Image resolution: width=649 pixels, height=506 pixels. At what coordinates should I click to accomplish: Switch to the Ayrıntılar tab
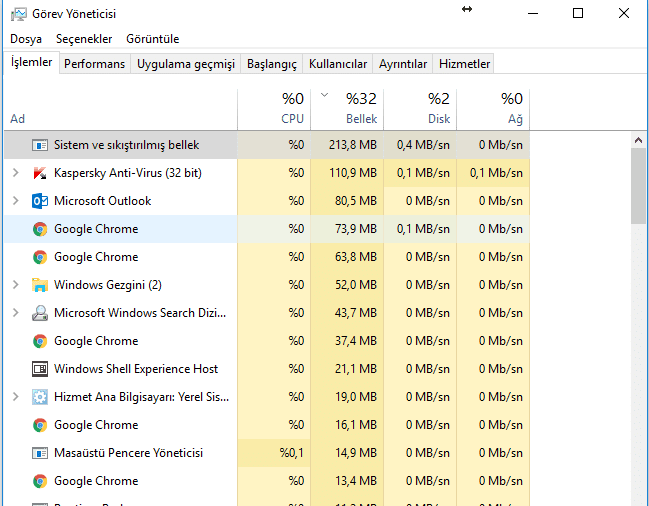403,64
